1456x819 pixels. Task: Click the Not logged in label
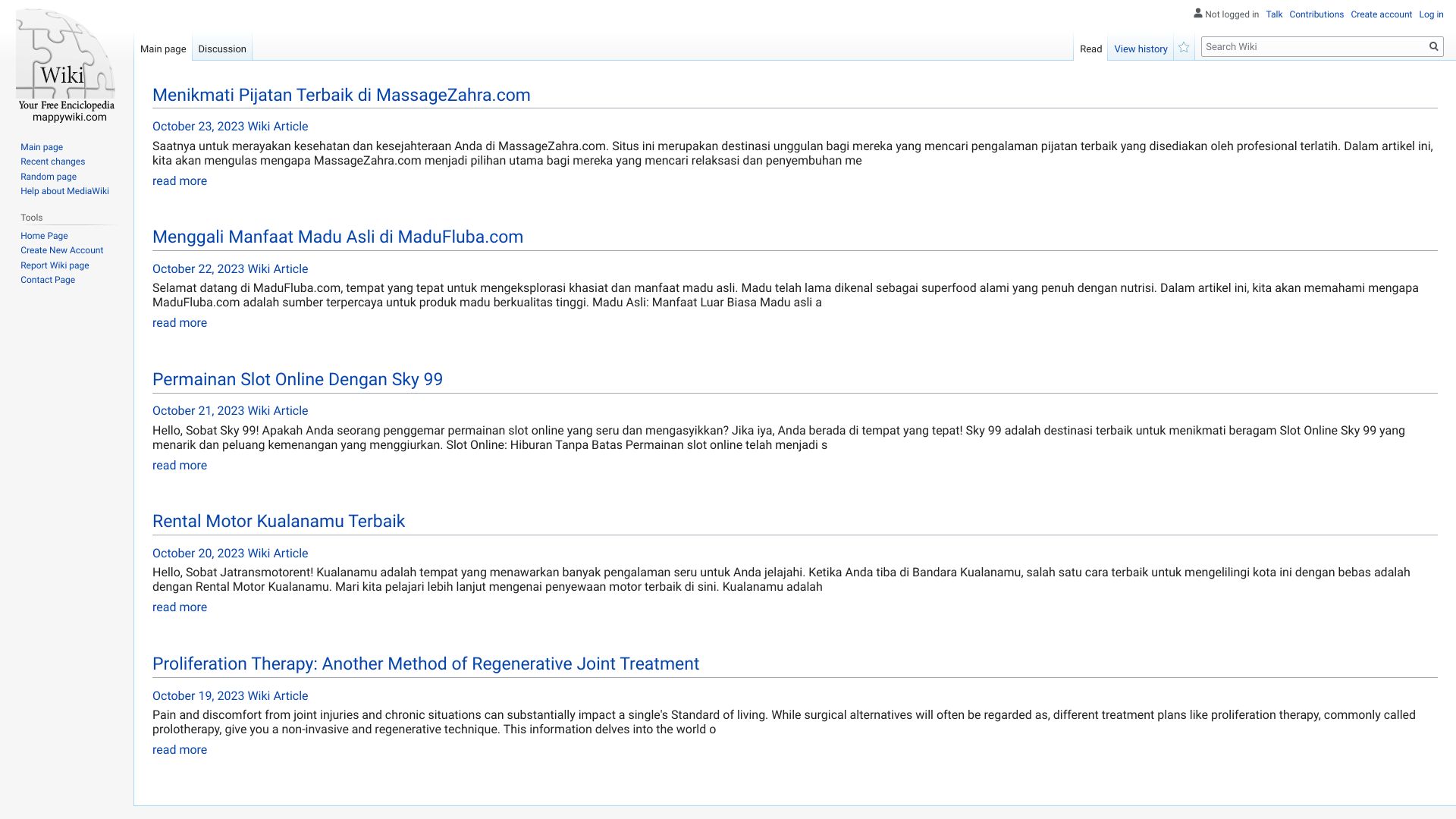pyautogui.click(x=1232, y=14)
